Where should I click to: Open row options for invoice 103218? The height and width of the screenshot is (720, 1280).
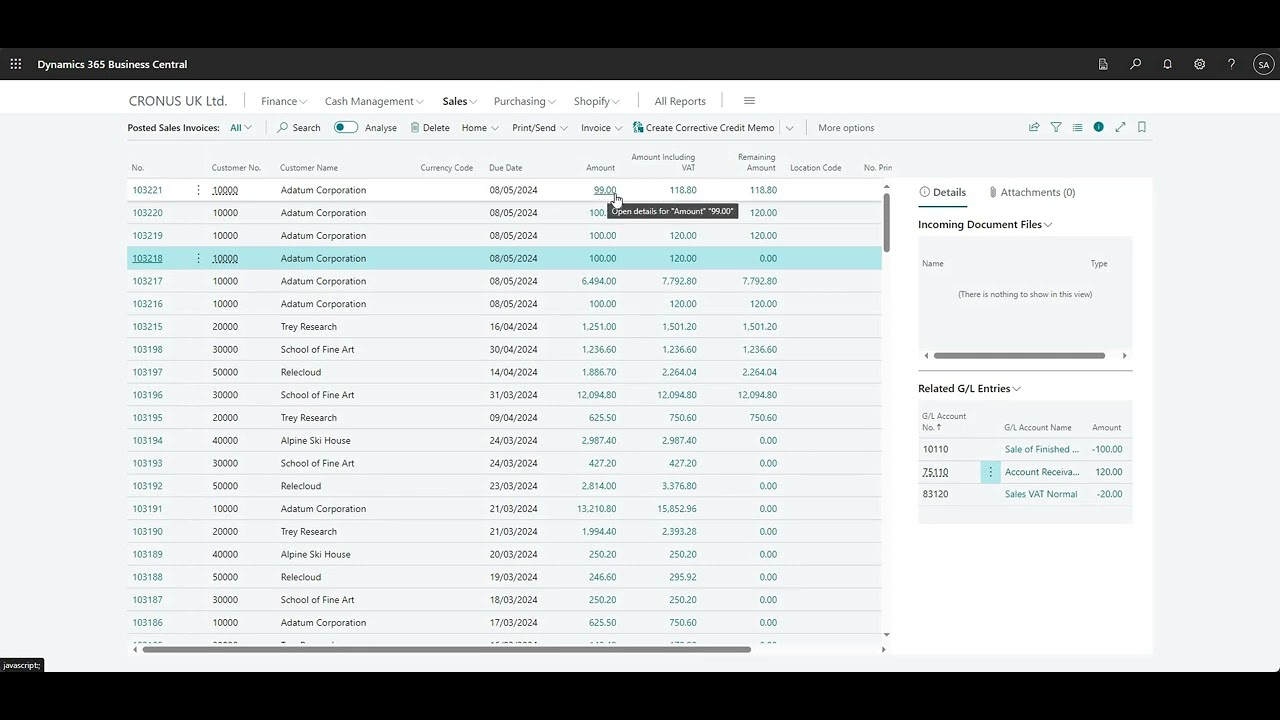(198, 258)
